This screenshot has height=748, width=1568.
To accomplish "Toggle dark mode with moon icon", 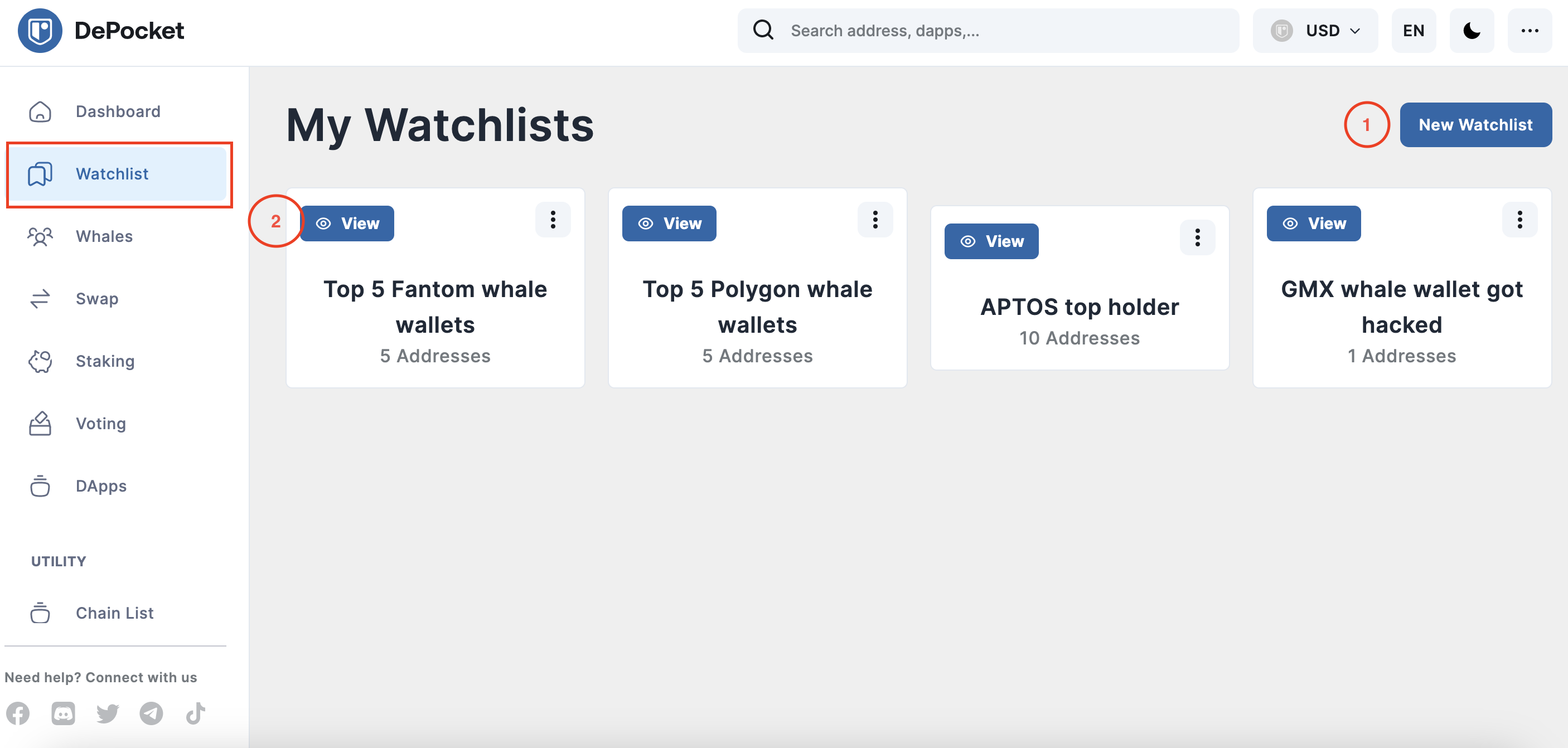I will 1472,31.
